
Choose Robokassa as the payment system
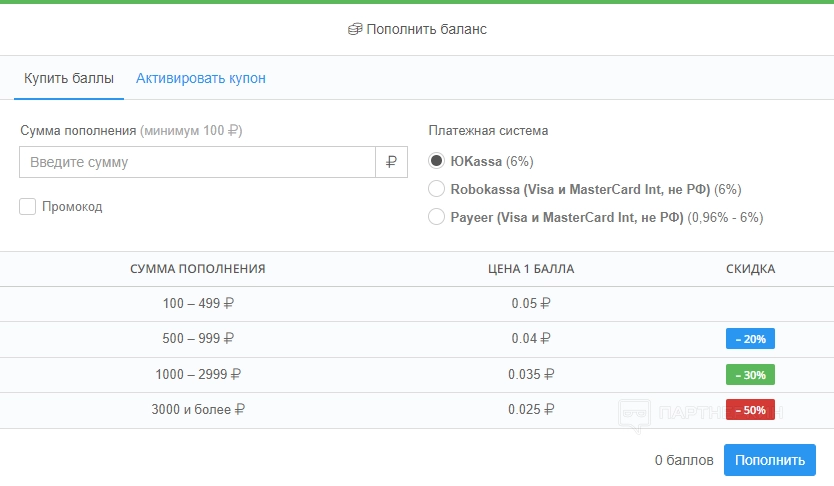point(436,189)
